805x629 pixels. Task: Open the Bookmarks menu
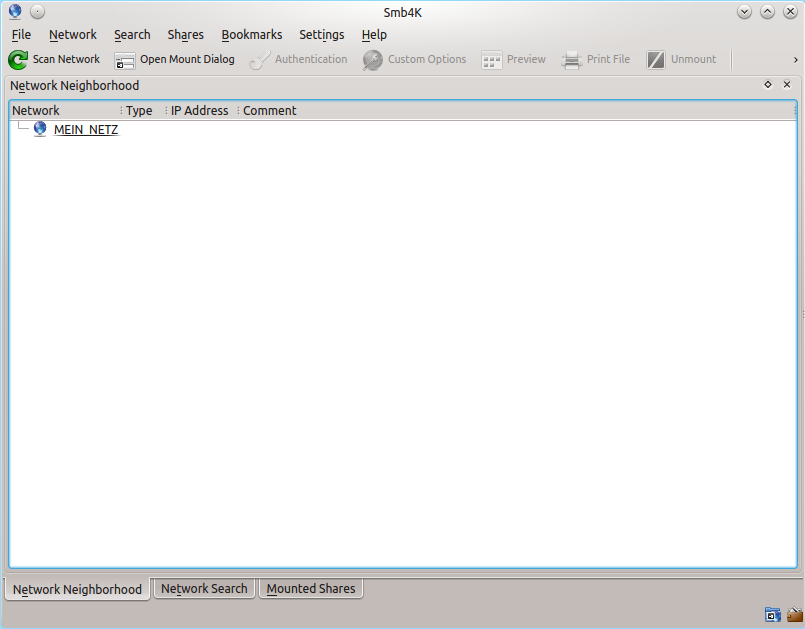252,35
